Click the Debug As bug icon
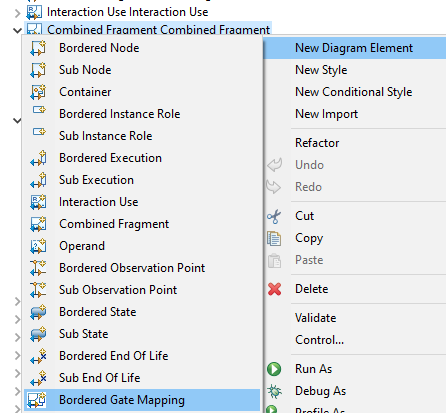The image size is (446, 413). 274,391
